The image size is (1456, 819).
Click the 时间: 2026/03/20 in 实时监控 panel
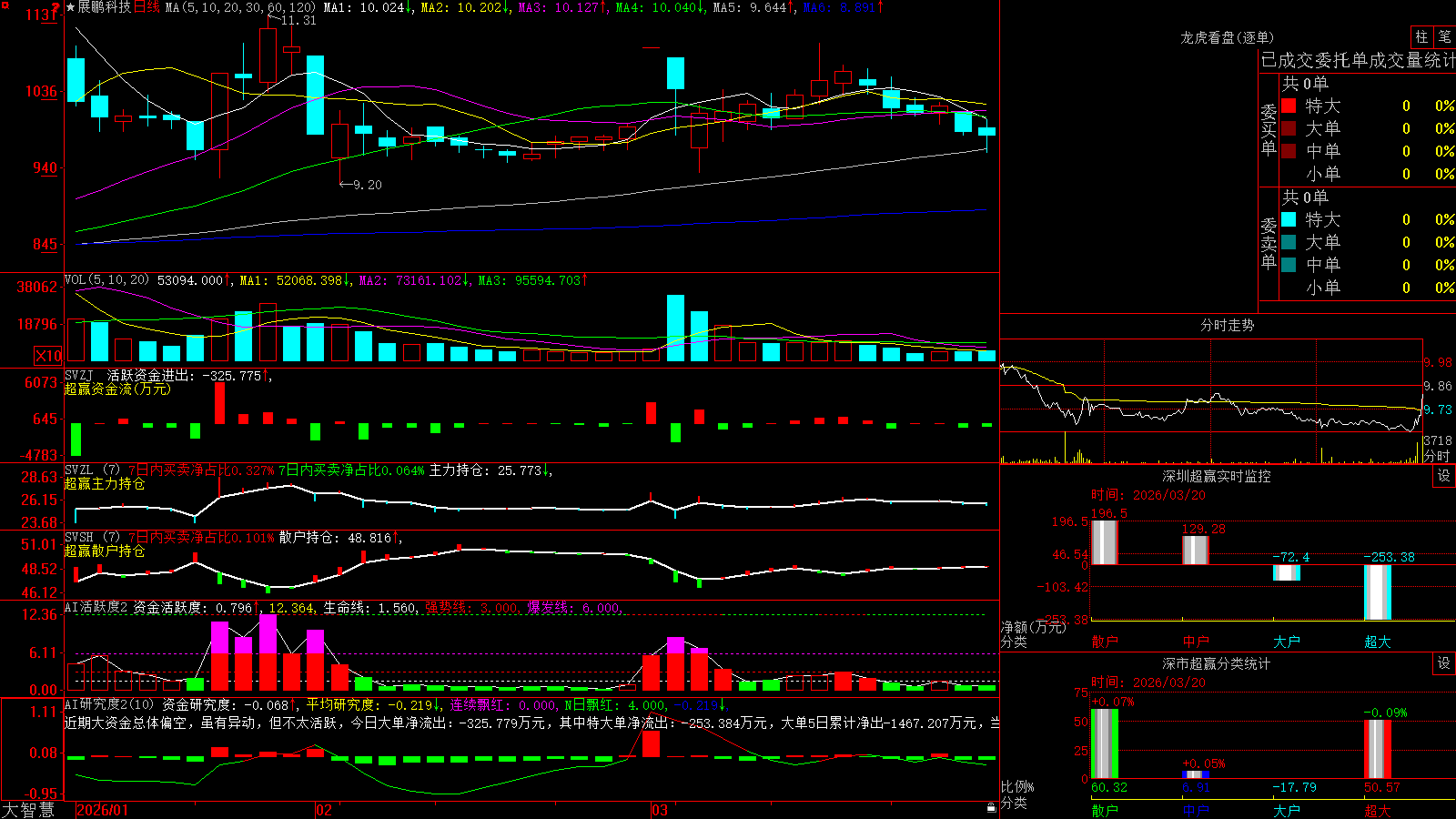click(x=1148, y=495)
